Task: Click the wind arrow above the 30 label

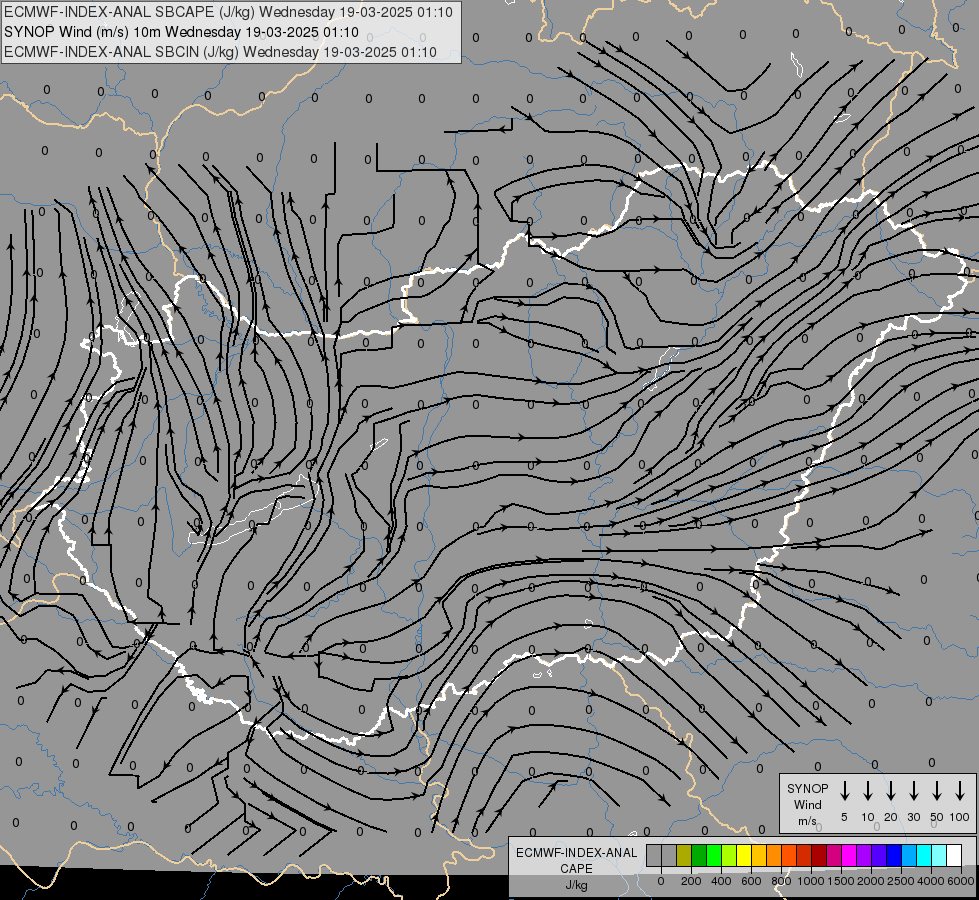Action: (914, 790)
